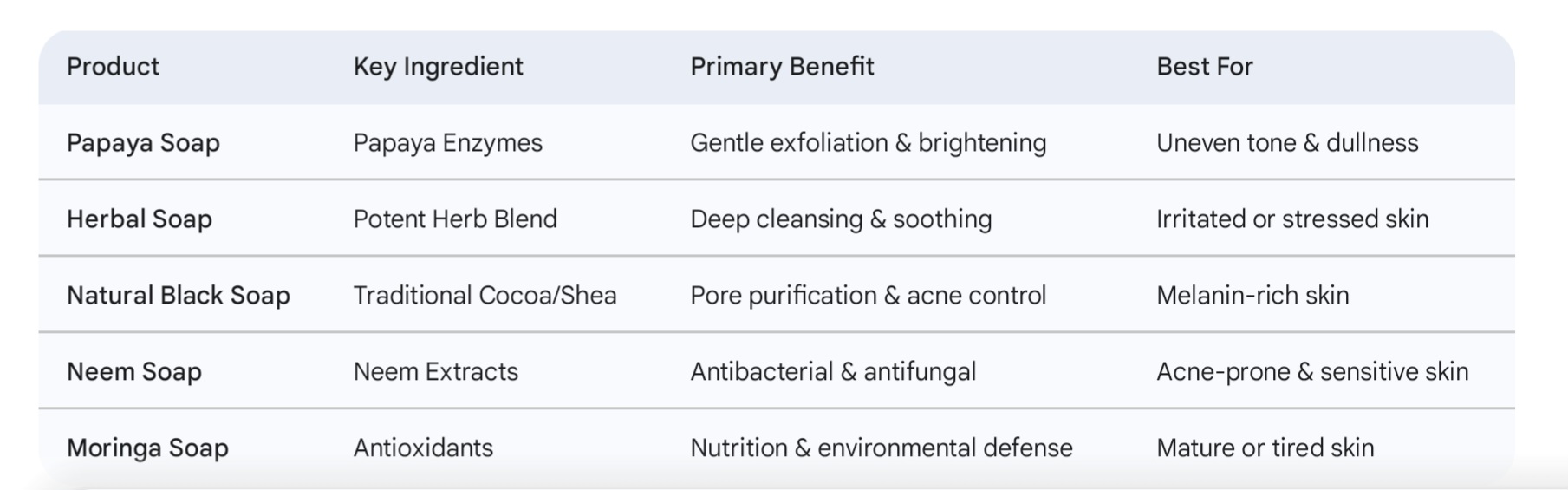Click the Key Ingredient column header
Viewport: 1568px width, 490px height.
(438, 67)
